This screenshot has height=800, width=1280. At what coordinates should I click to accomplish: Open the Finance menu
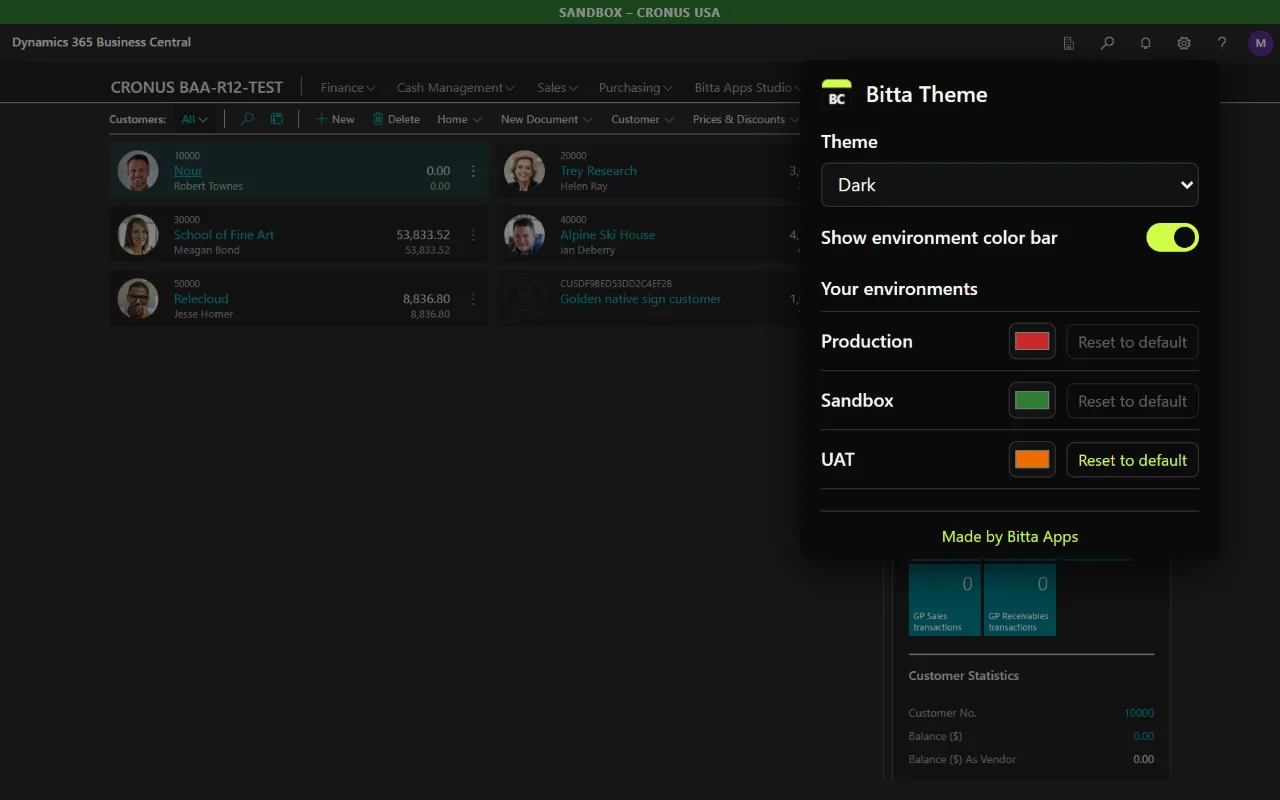[x=348, y=88]
